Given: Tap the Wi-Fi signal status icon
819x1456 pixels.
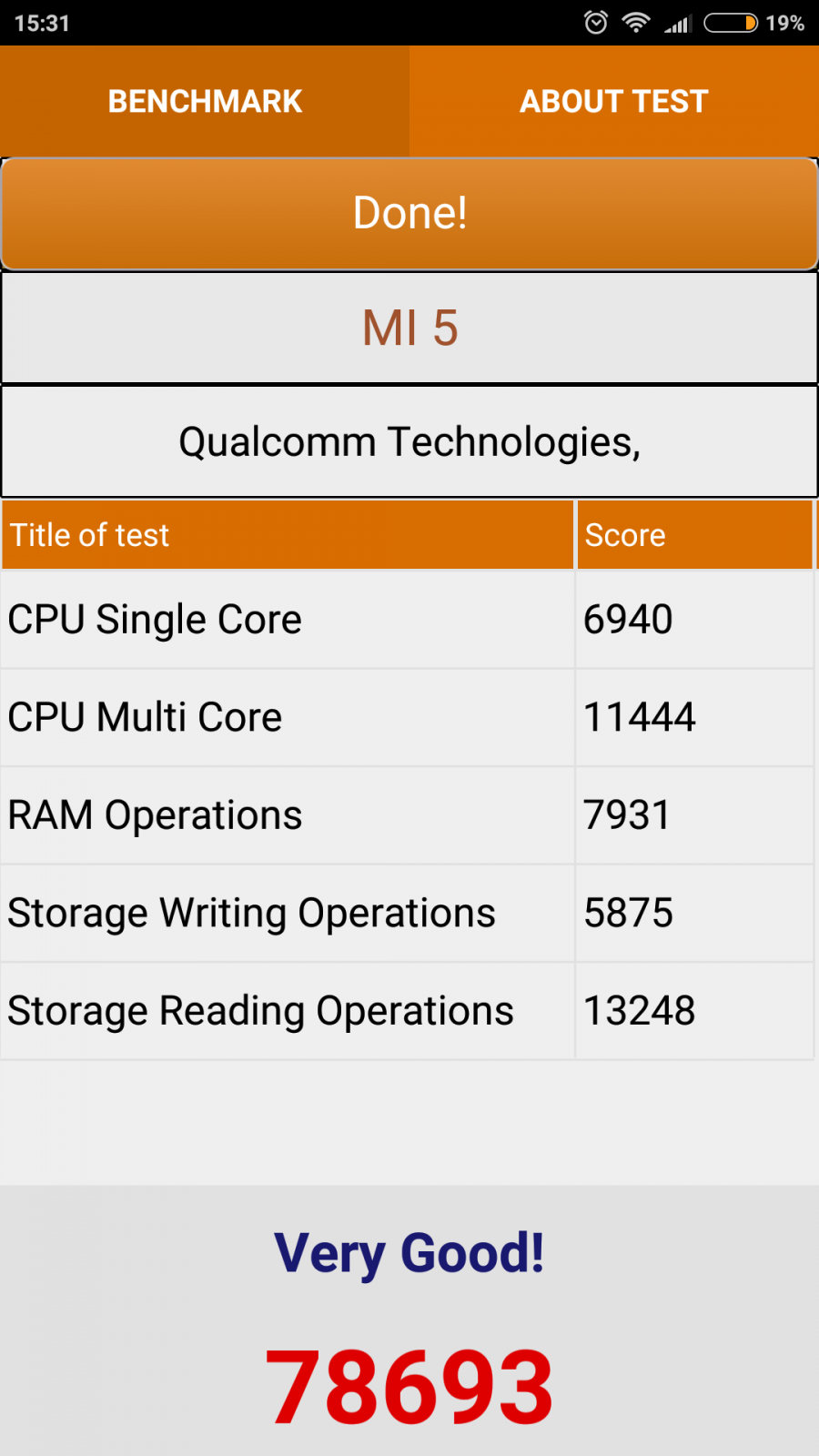Looking at the screenshot, I should (636, 23).
